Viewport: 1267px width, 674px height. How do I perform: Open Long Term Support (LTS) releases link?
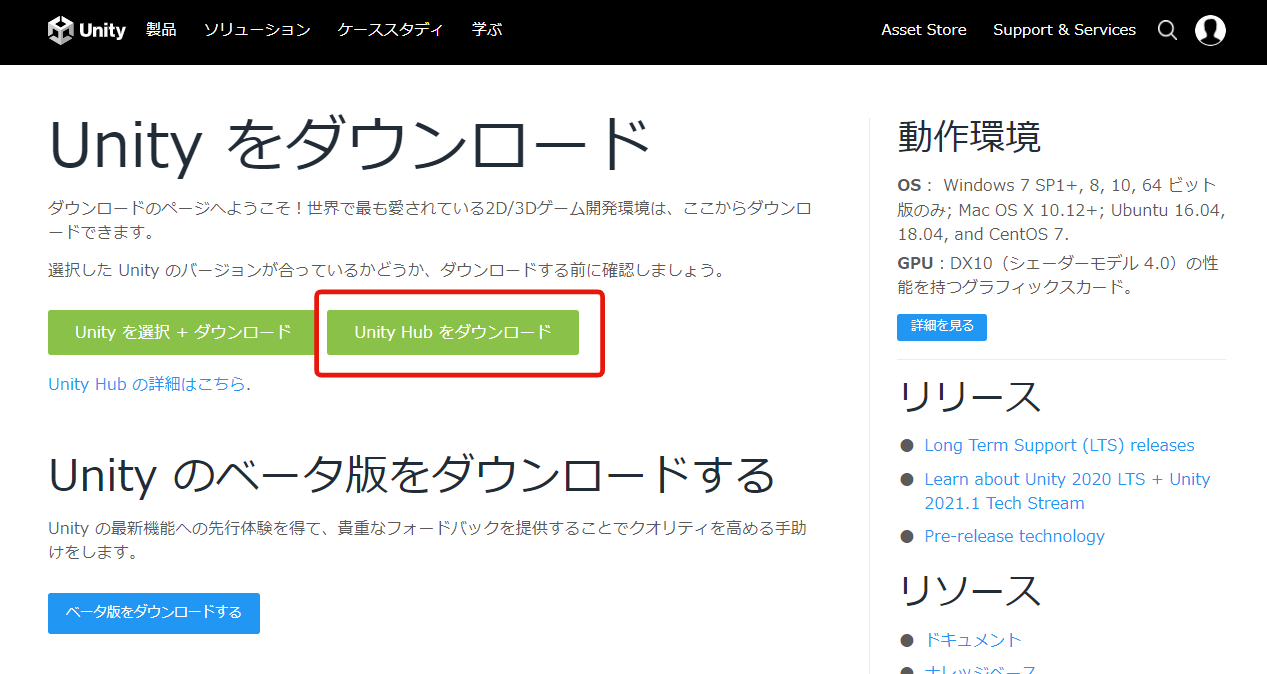pyautogui.click(x=1058, y=445)
